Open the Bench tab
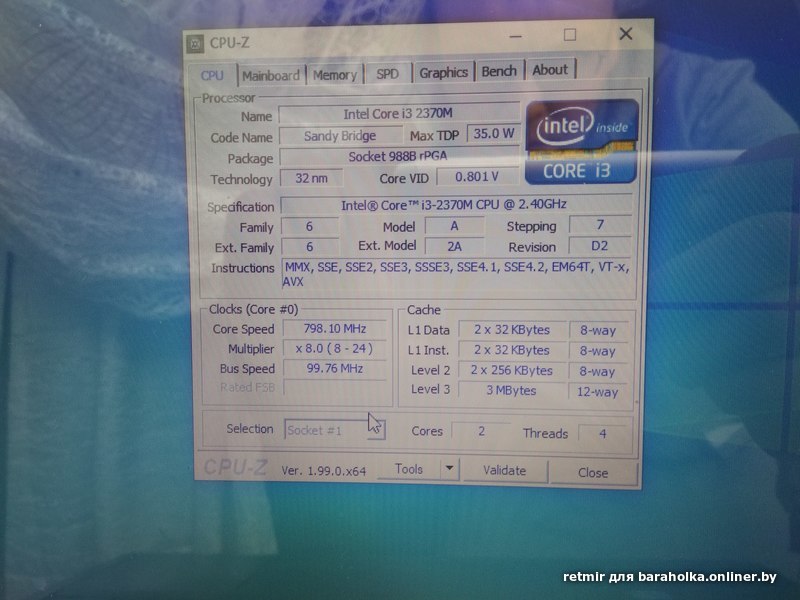This screenshot has width=800, height=600. (499, 71)
